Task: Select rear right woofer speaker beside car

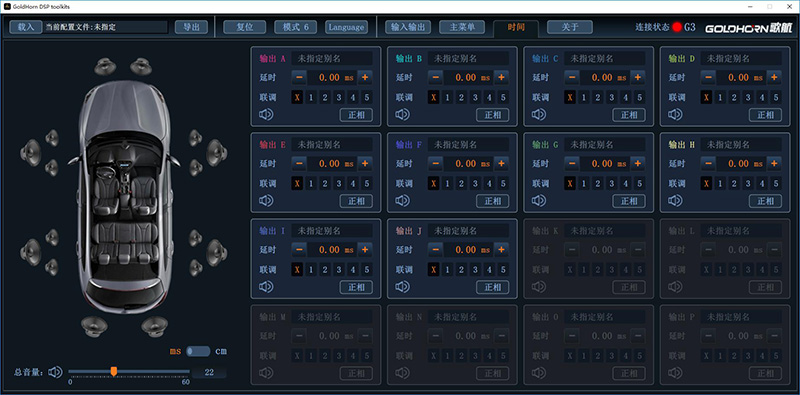Action: pyautogui.click(x=217, y=252)
